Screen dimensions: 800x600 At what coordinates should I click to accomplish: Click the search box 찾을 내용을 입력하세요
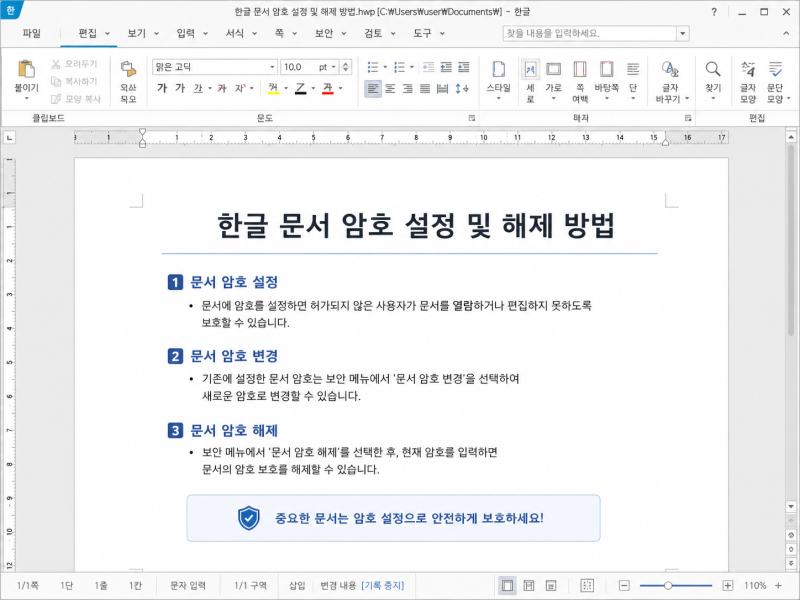(x=589, y=34)
